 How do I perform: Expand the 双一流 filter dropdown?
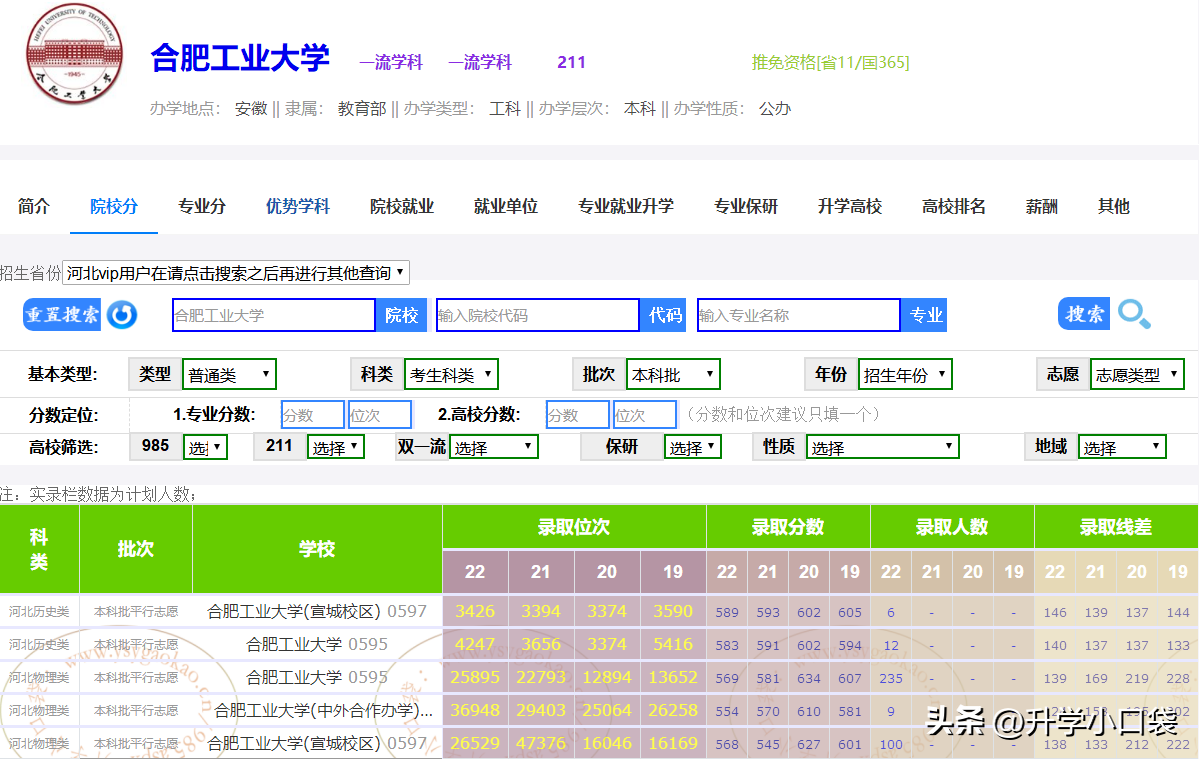pyautogui.click(x=494, y=447)
